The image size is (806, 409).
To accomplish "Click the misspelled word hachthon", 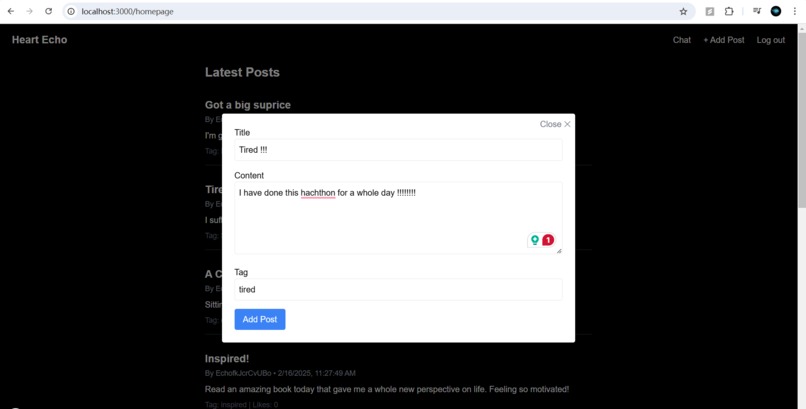I will (x=318, y=193).
